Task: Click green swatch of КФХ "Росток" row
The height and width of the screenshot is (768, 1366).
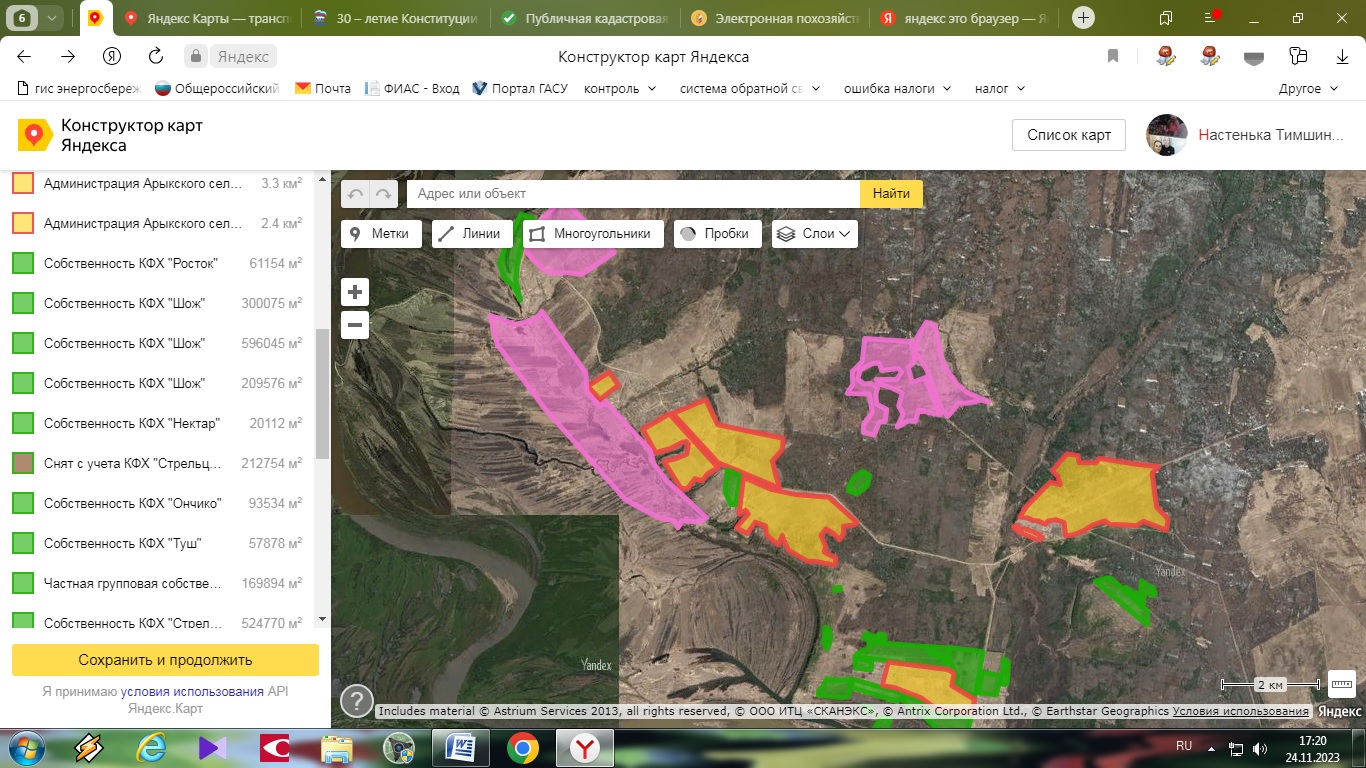Action: [23, 263]
